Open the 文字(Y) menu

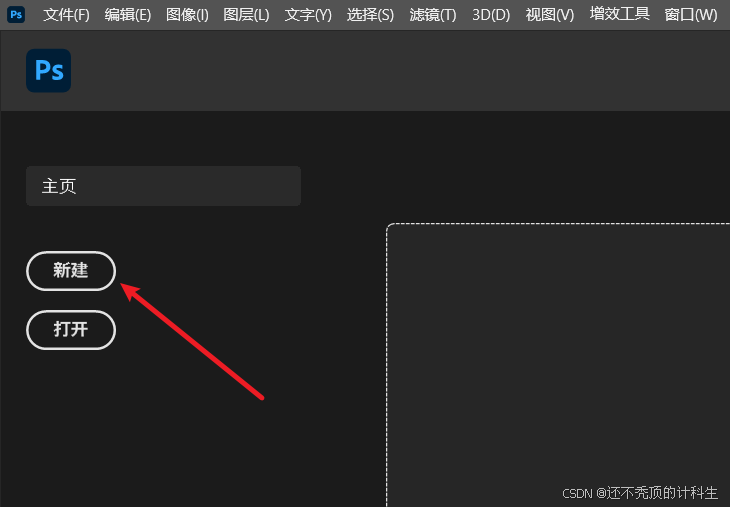pos(308,15)
